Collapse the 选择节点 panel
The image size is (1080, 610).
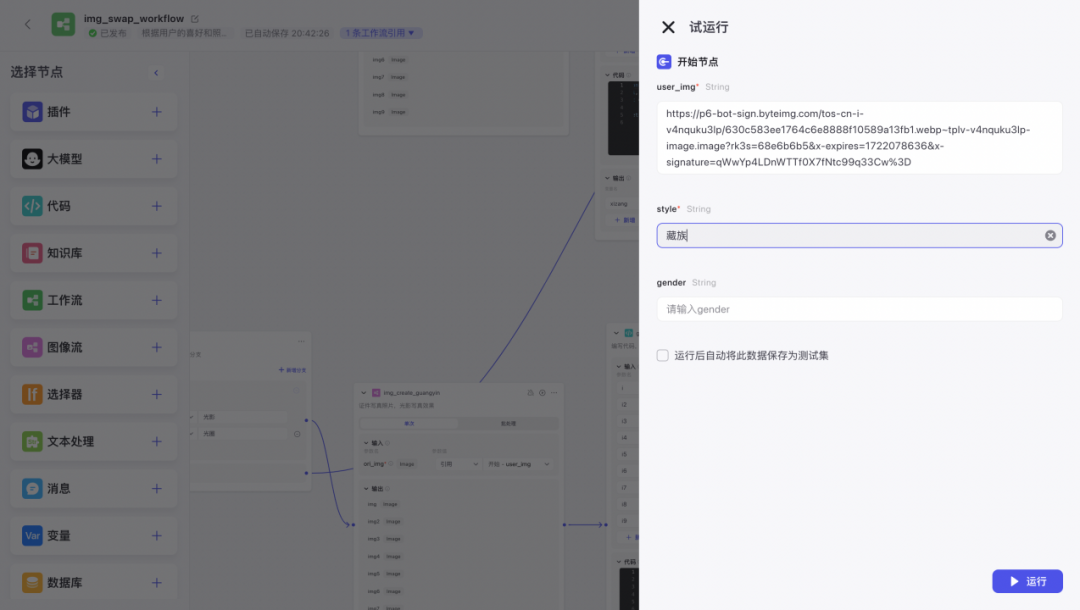156,72
